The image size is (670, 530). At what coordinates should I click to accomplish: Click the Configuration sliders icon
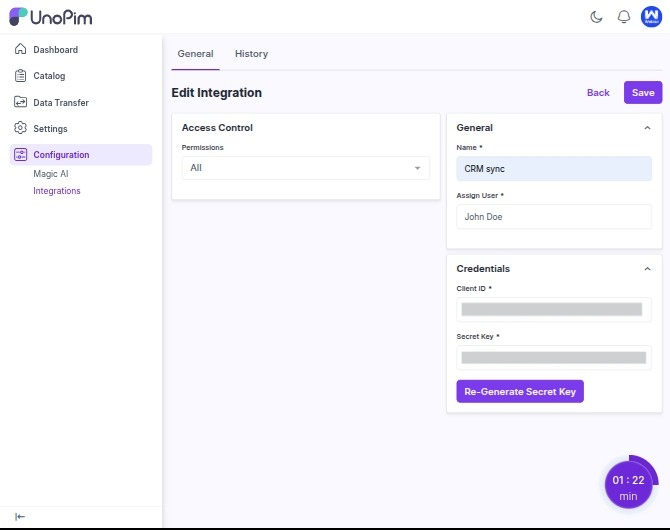tap(21, 154)
